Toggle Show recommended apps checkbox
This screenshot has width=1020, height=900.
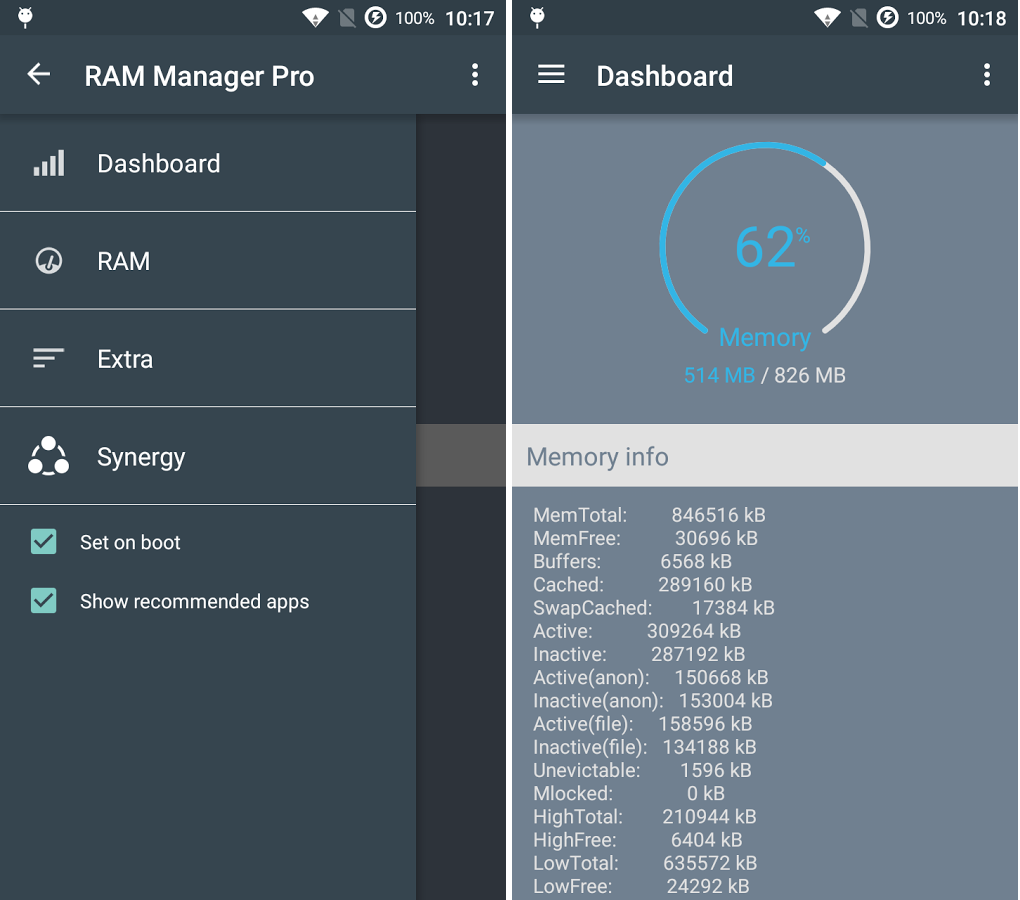click(x=44, y=601)
